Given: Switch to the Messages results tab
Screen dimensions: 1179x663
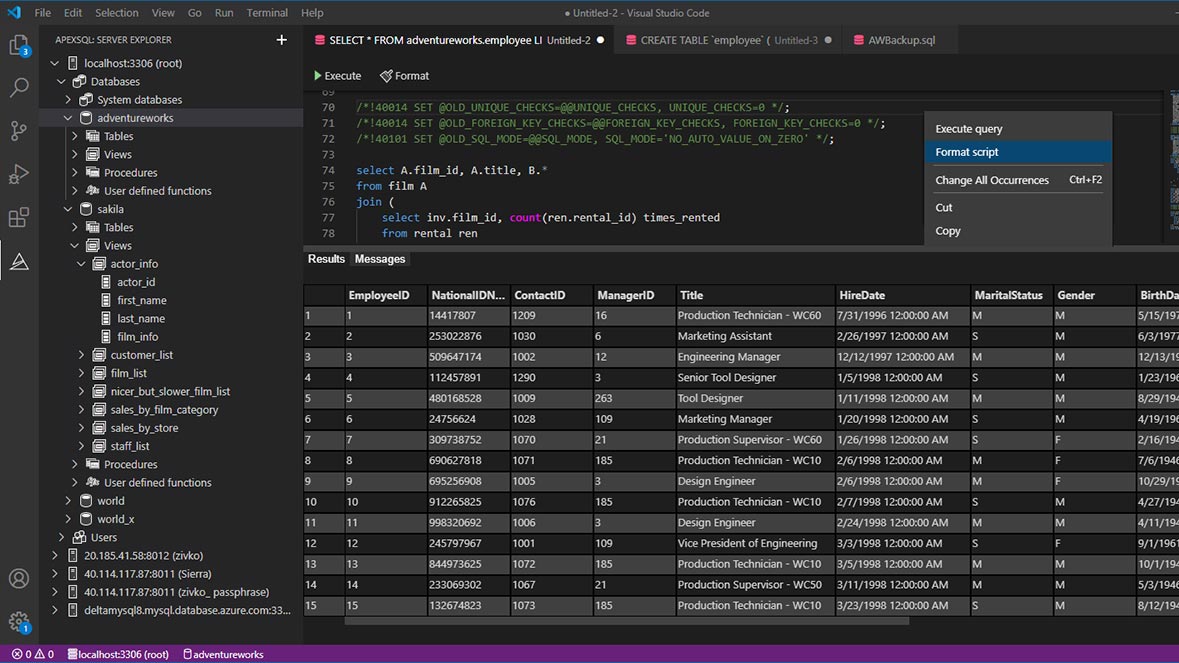Looking at the screenshot, I should click(378, 258).
